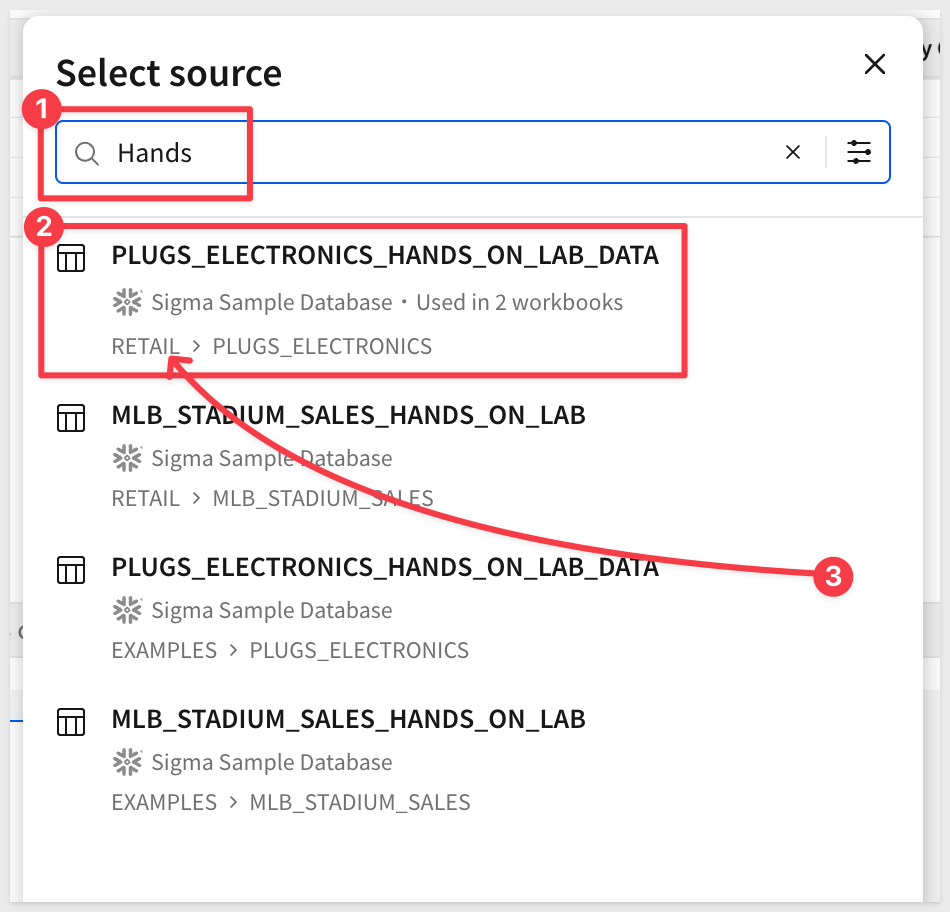Click snowflake icon in EXAMPLES MLB_STADIUM_SALES result
Image resolution: width=950 pixels, height=912 pixels.
pyautogui.click(x=127, y=762)
